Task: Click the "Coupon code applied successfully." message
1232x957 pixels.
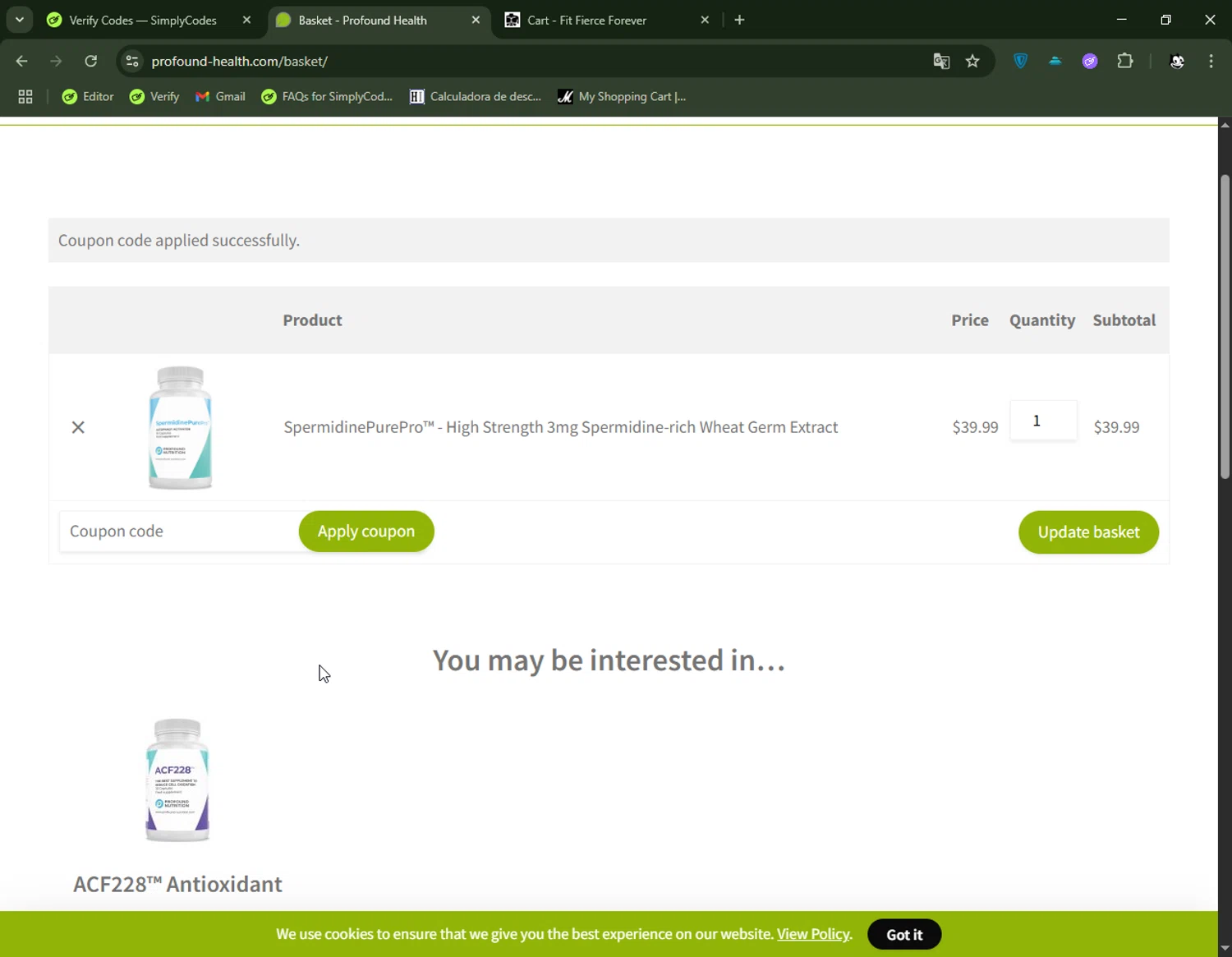Action: (179, 241)
